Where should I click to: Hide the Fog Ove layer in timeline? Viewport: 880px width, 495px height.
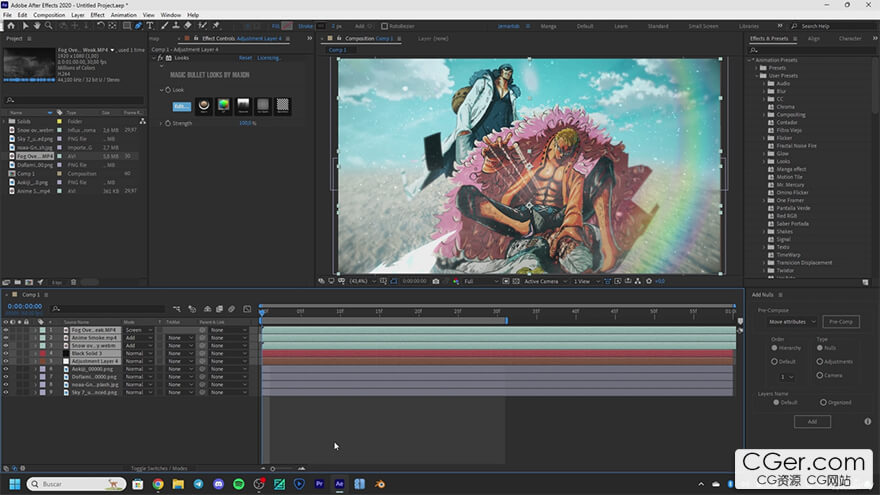(x=6, y=330)
